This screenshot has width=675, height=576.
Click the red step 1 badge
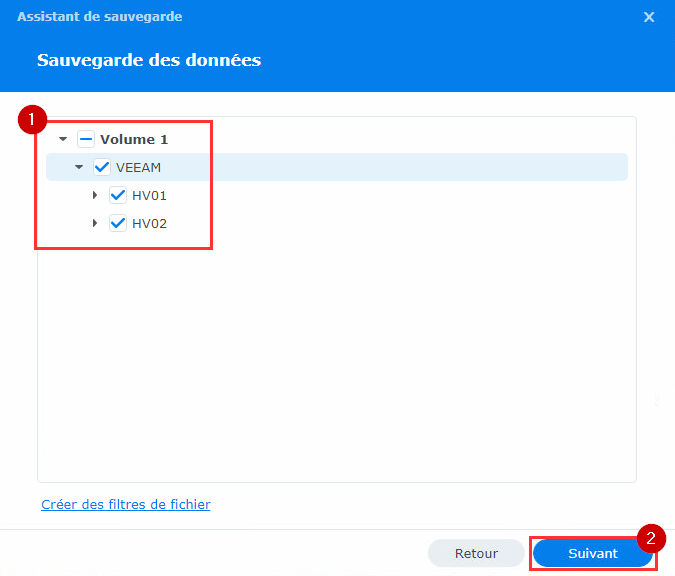[x=33, y=119]
